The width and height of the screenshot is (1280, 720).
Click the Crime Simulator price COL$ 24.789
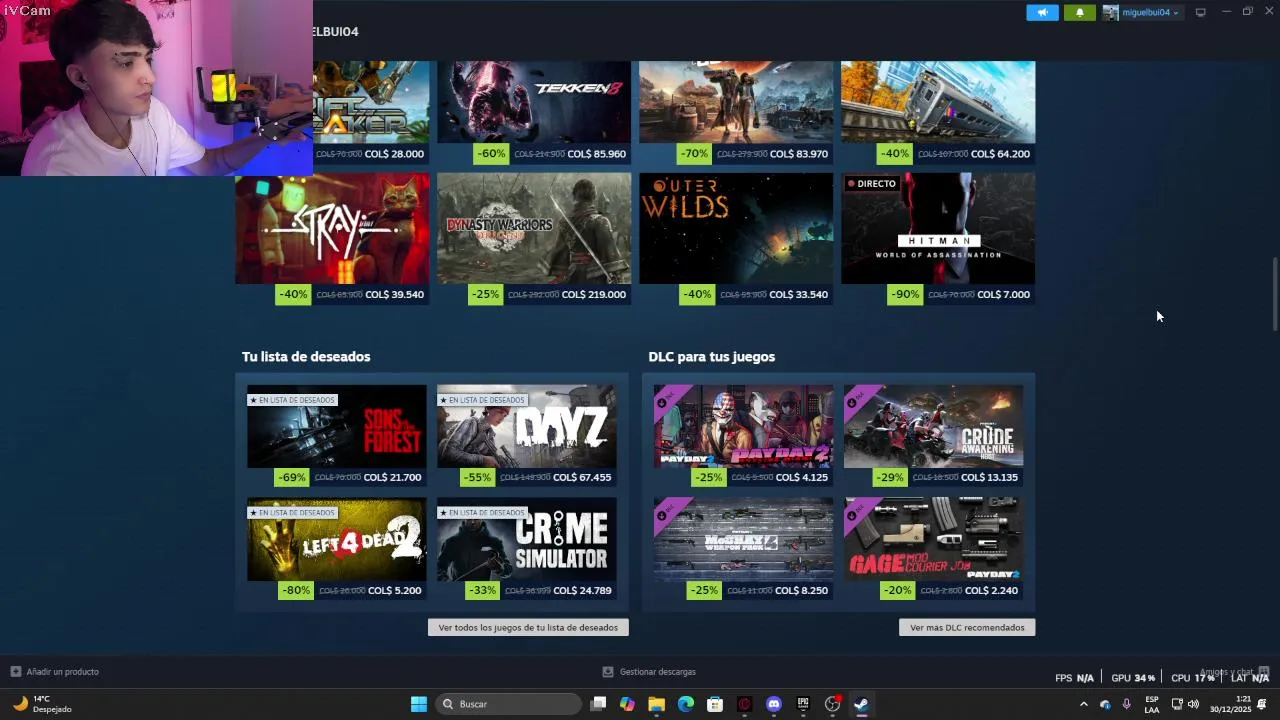point(582,591)
